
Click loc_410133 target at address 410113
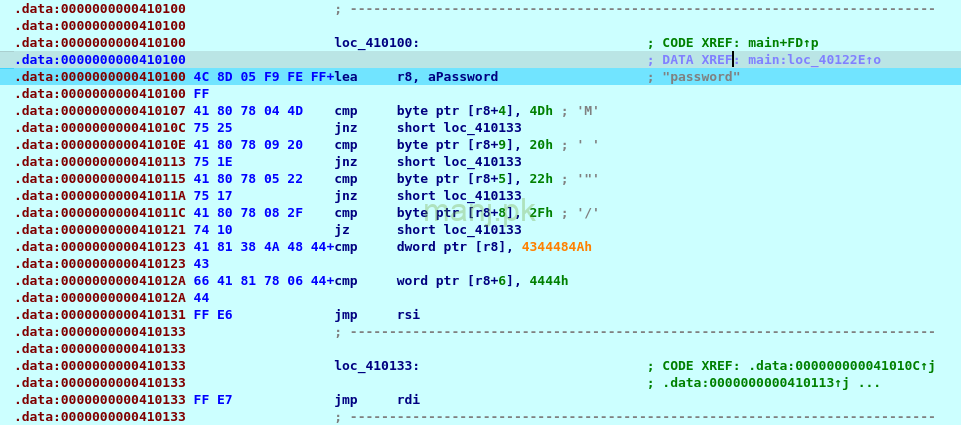tap(483, 162)
